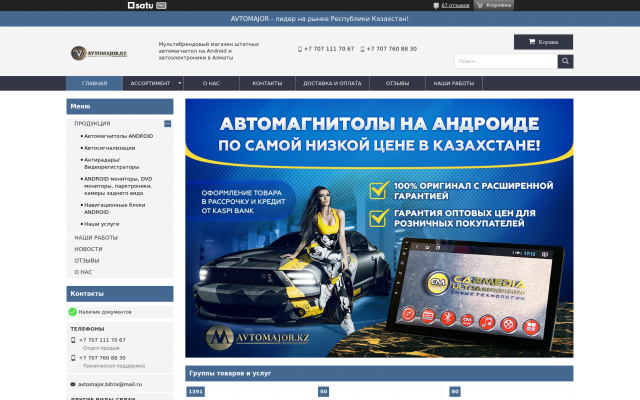Click sidebar phone +7 707 111 70 67

pyautogui.click(x=102, y=340)
